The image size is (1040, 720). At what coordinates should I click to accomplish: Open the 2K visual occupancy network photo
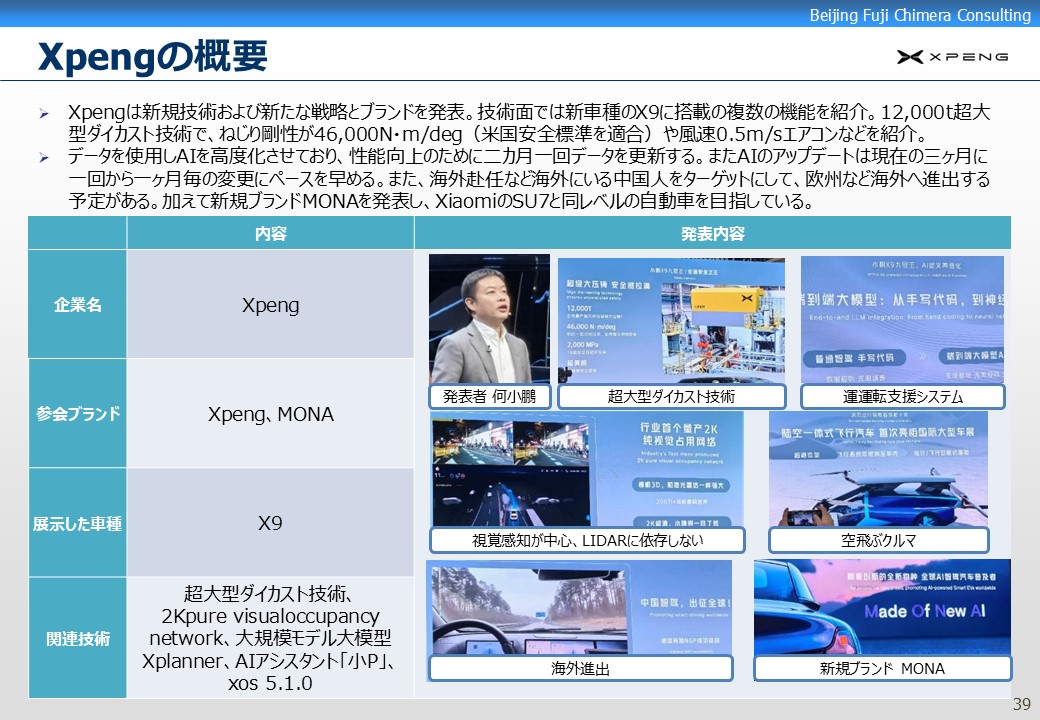click(586, 469)
